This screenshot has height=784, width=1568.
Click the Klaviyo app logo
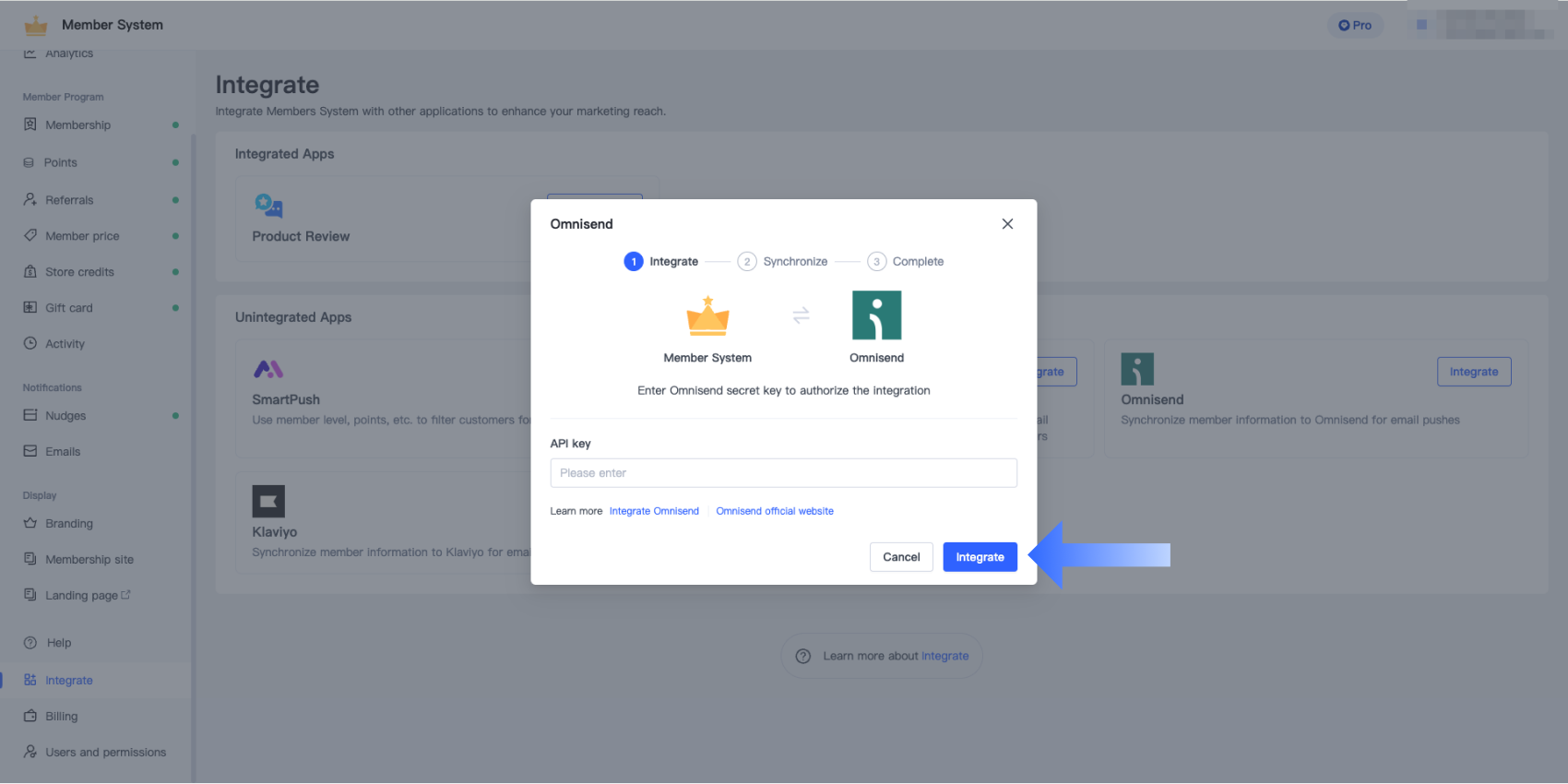(268, 502)
